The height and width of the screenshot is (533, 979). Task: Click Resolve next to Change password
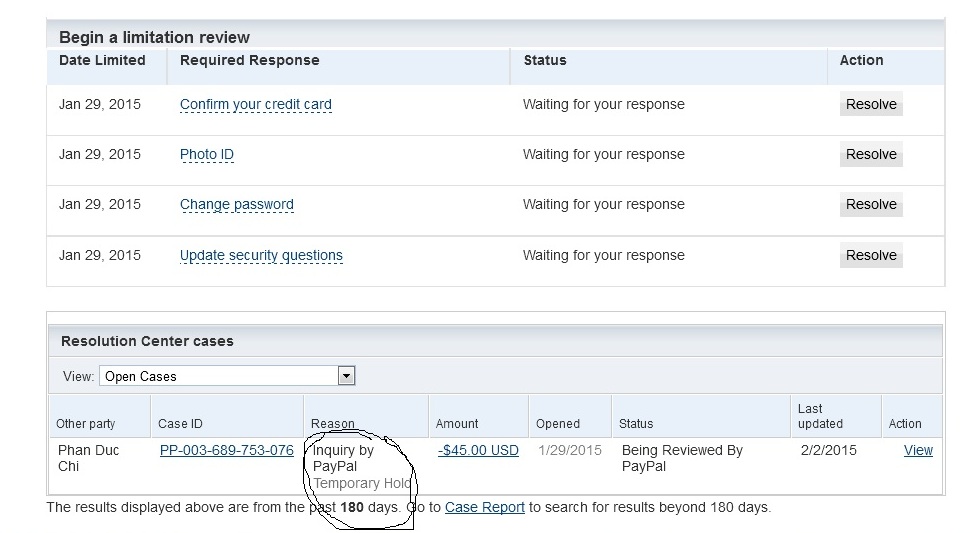[871, 204]
